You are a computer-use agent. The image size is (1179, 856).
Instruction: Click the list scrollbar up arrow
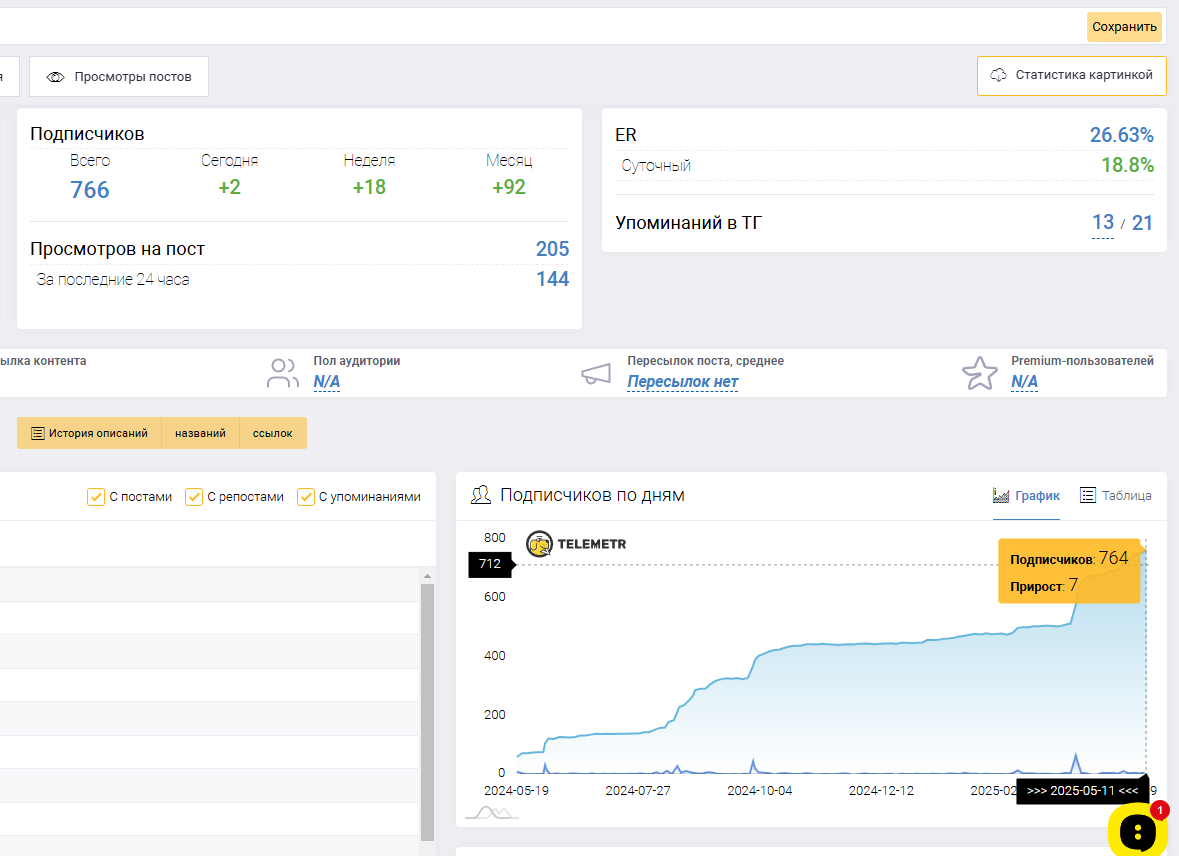tap(427, 576)
